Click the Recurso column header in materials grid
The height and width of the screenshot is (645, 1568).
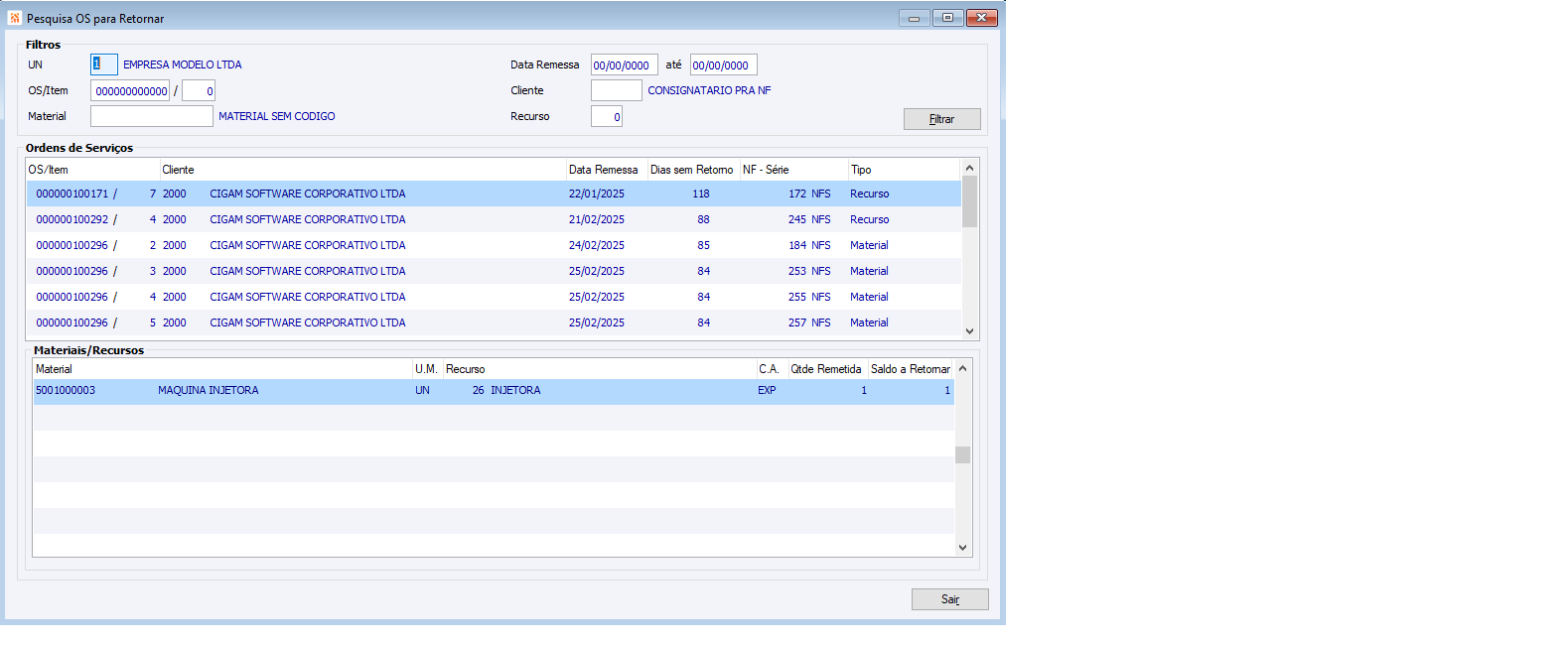[x=599, y=369]
